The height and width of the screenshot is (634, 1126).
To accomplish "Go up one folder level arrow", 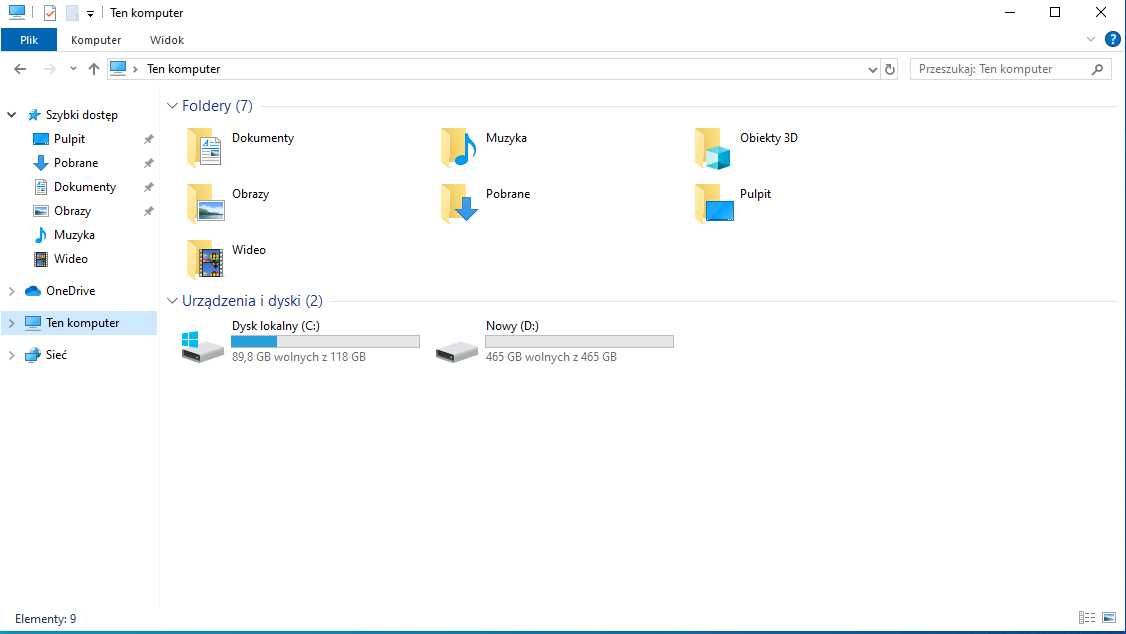I will tap(93, 69).
